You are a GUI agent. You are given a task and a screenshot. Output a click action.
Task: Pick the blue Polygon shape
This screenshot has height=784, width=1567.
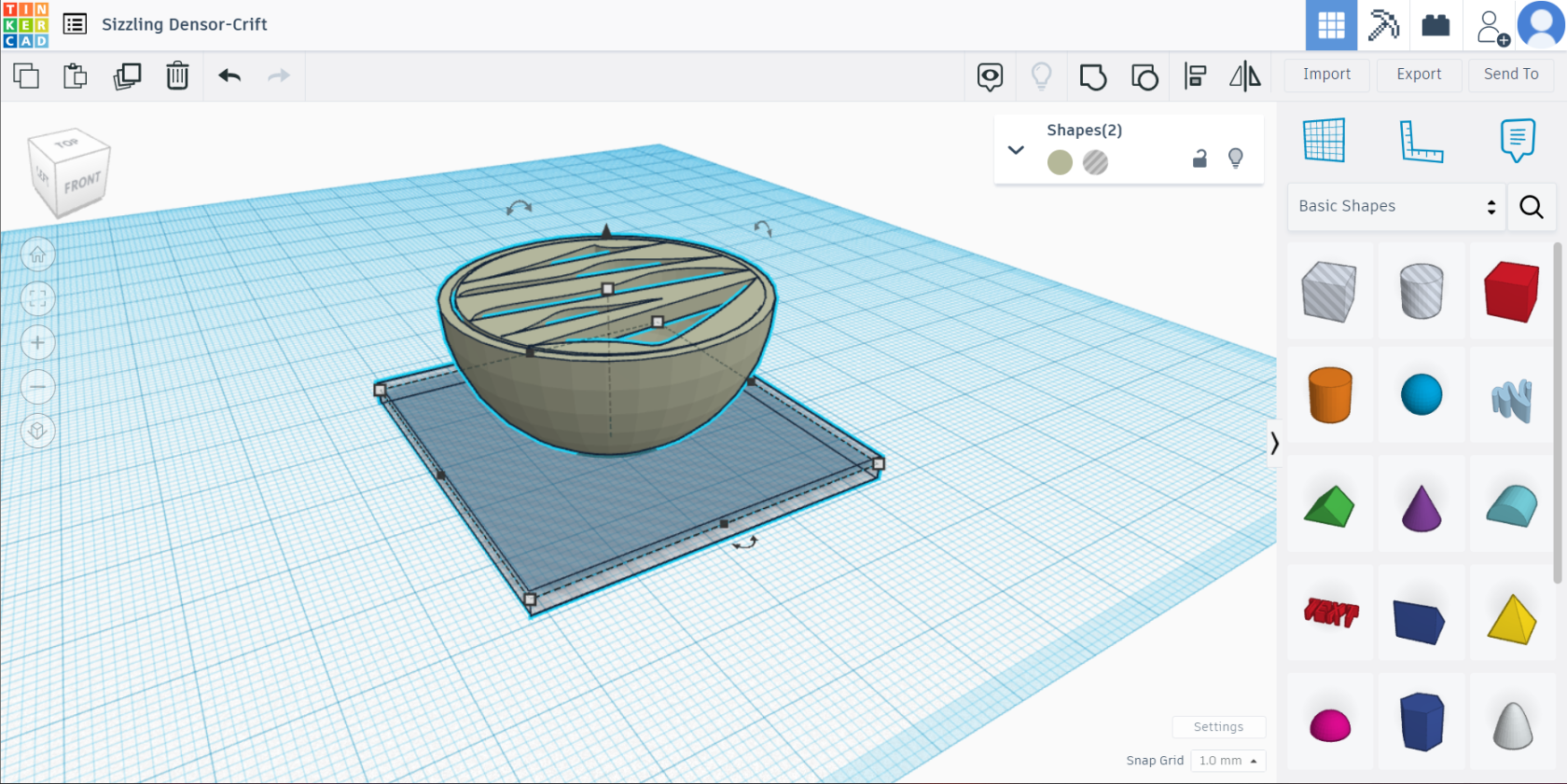coord(1421,722)
